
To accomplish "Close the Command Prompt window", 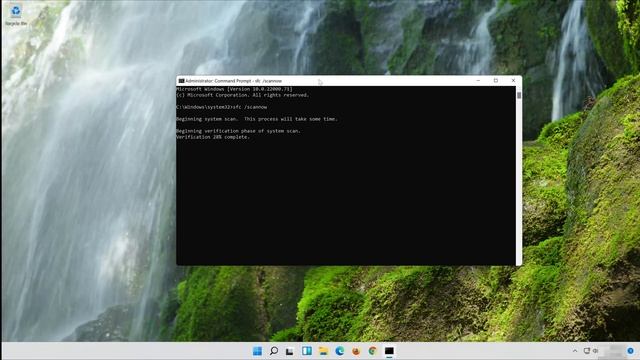I will [x=513, y=81].
